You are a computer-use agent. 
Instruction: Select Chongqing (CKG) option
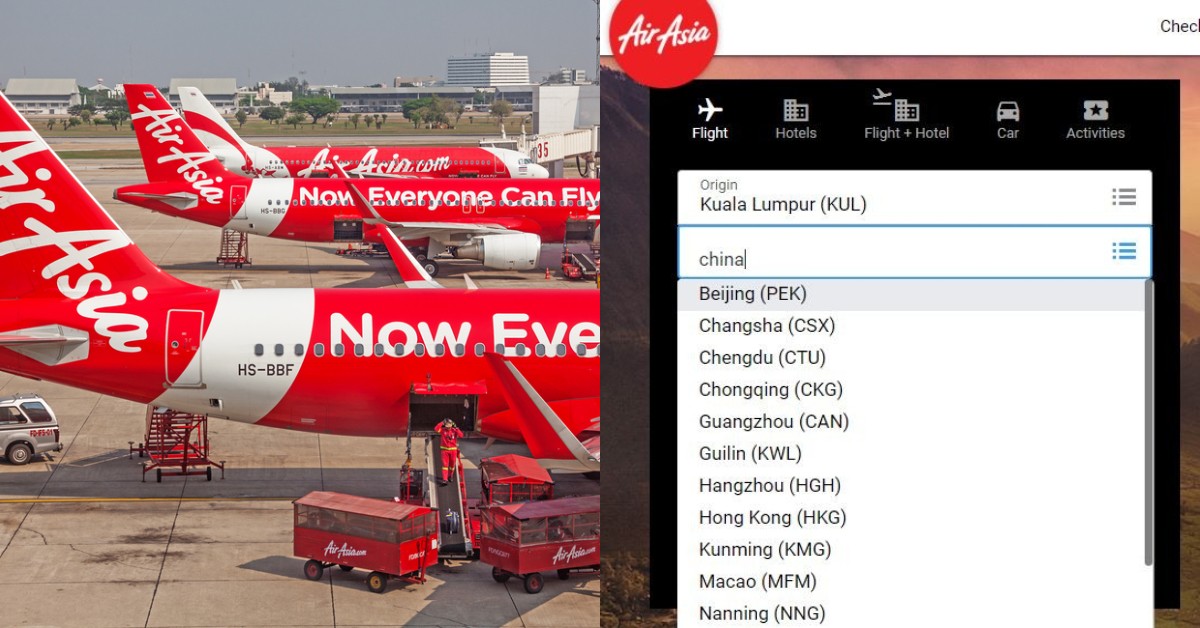pos(910,390)
